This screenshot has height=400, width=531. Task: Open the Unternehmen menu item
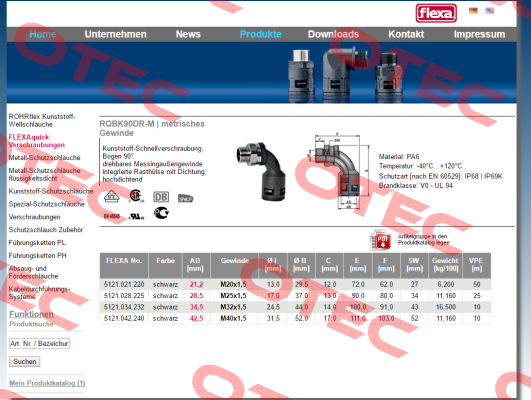[x=115, y=34]
